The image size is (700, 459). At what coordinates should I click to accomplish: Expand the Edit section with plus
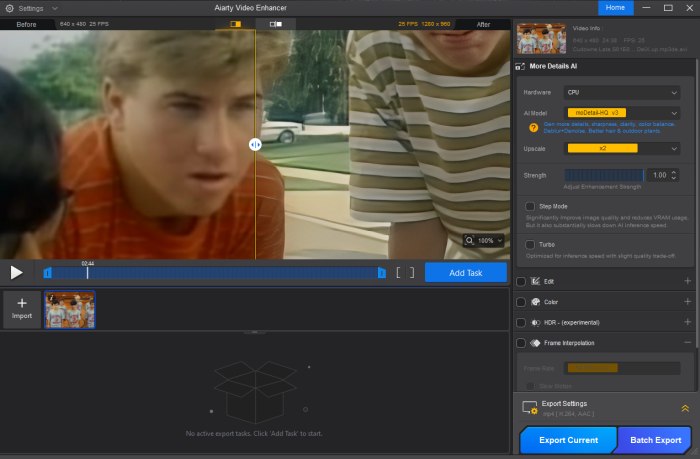[x=687, y=281]
